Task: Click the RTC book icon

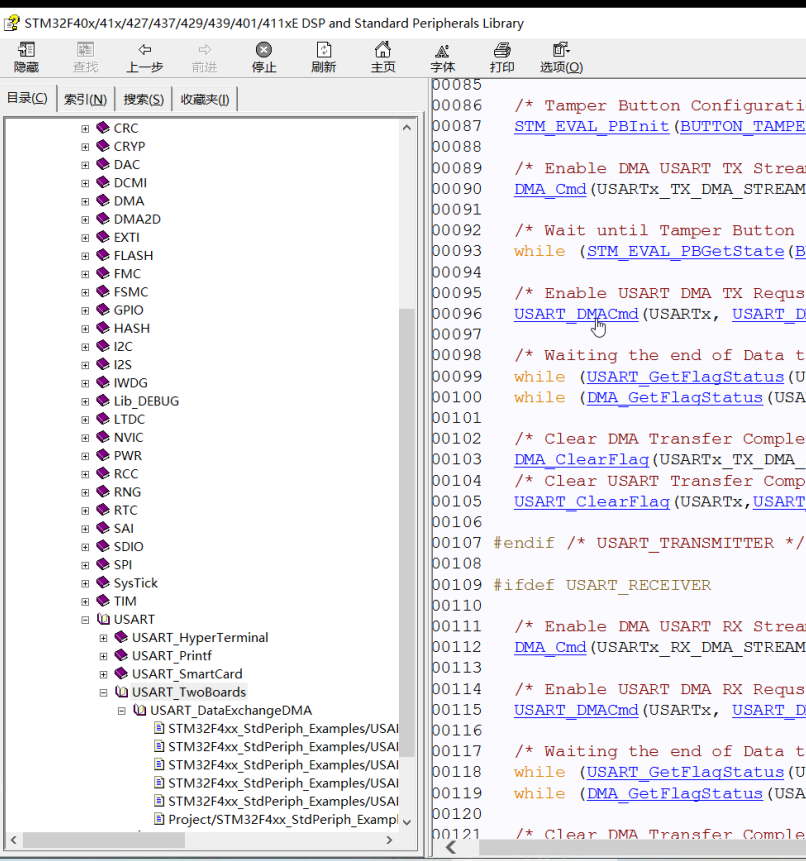Action: (x=103, y=510)
